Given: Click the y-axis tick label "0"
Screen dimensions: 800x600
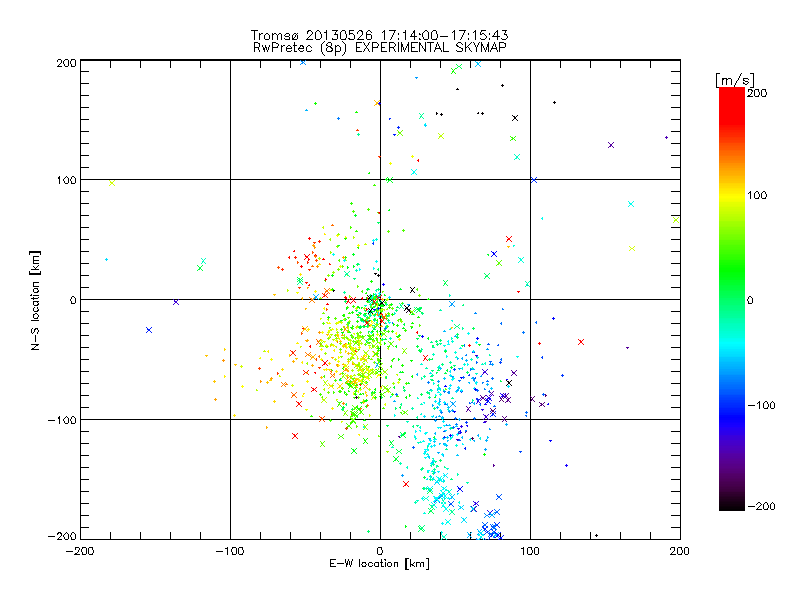Looking at the screenshot, I should (73, 300).
